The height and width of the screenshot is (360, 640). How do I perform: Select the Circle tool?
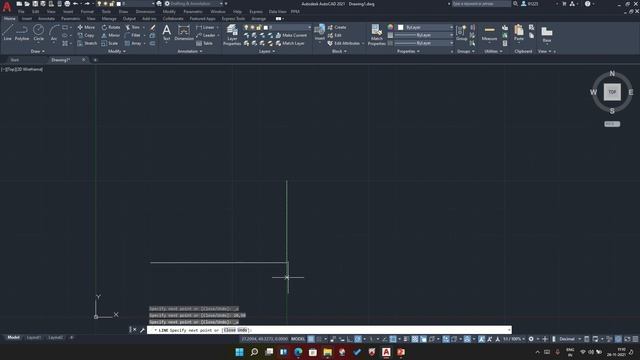point(38,32)
